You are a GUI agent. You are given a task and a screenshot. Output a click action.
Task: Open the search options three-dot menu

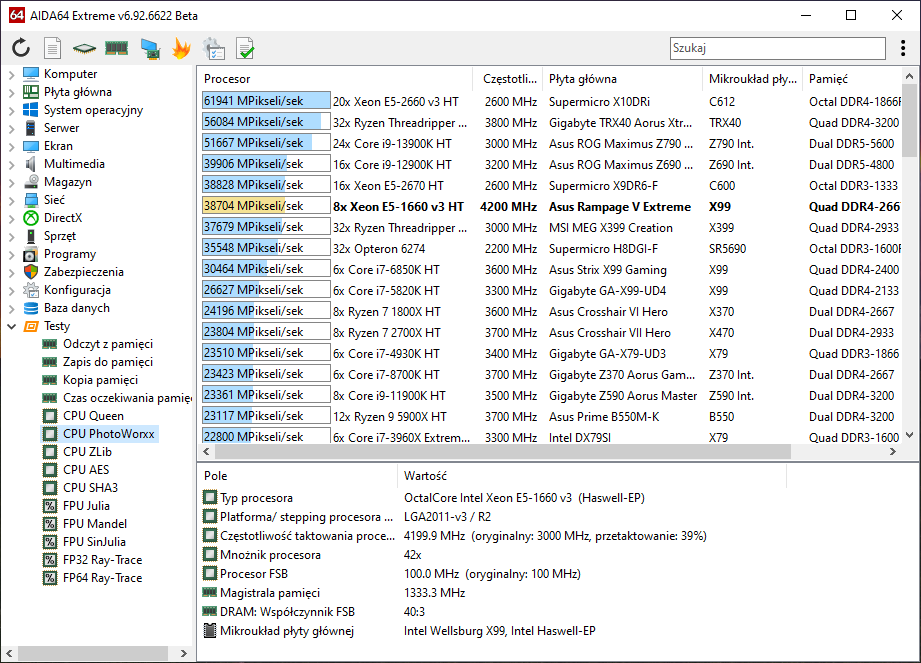click(902, 48)
